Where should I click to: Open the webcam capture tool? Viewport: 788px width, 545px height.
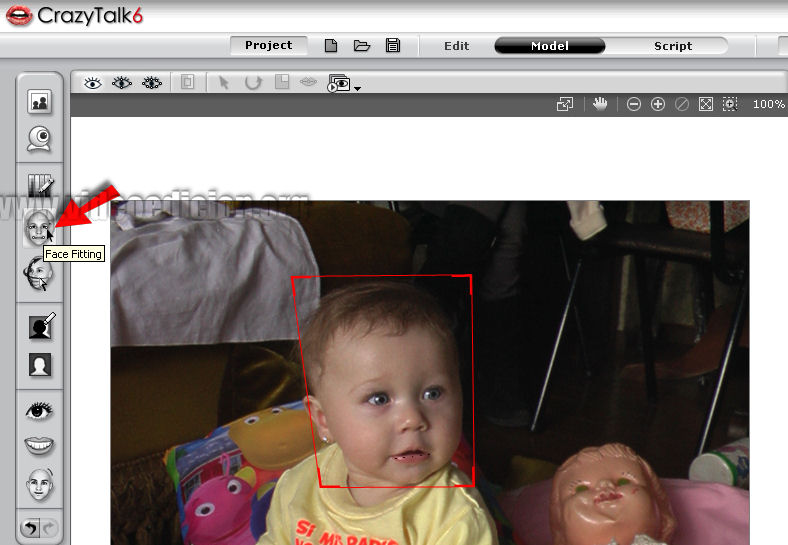(x=40, y=138)
